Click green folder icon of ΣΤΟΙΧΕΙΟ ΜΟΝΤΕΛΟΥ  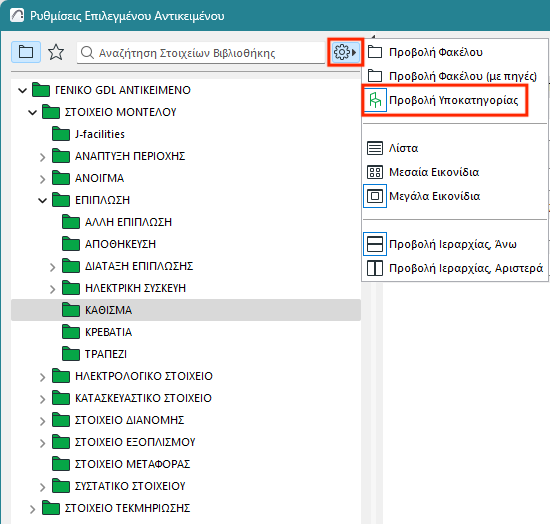[x=51, y=112]
